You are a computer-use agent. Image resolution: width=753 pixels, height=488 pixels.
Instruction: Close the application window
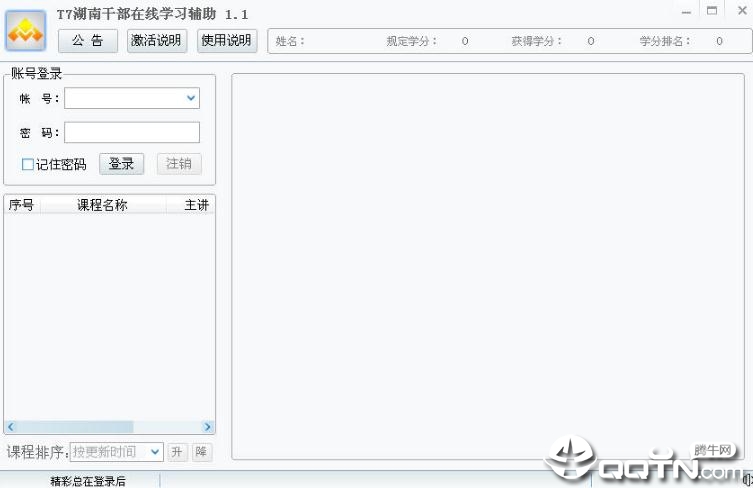742,10
